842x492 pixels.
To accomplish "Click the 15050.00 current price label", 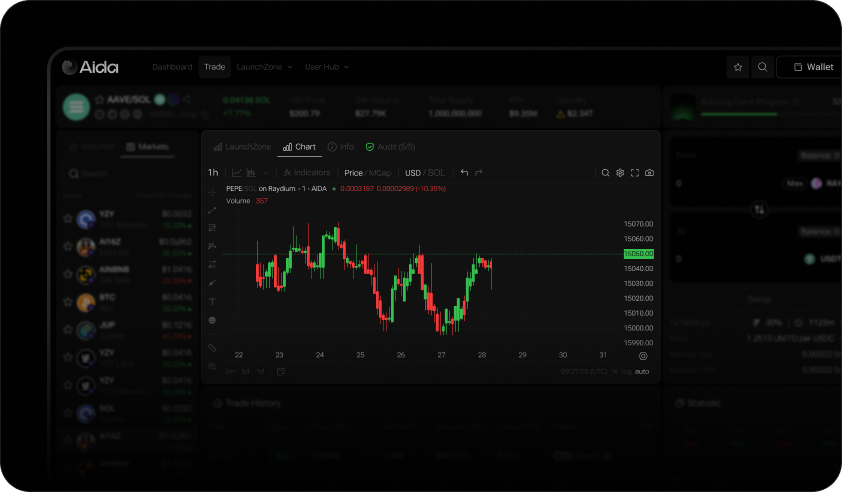I will pyautogui.click(x=637, y=254).
